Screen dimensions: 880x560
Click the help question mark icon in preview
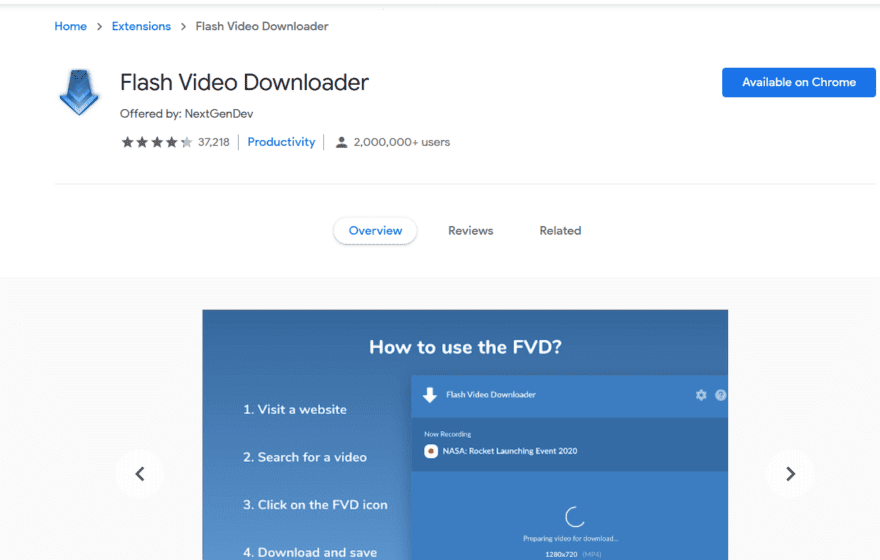click(x=721, y=395)
